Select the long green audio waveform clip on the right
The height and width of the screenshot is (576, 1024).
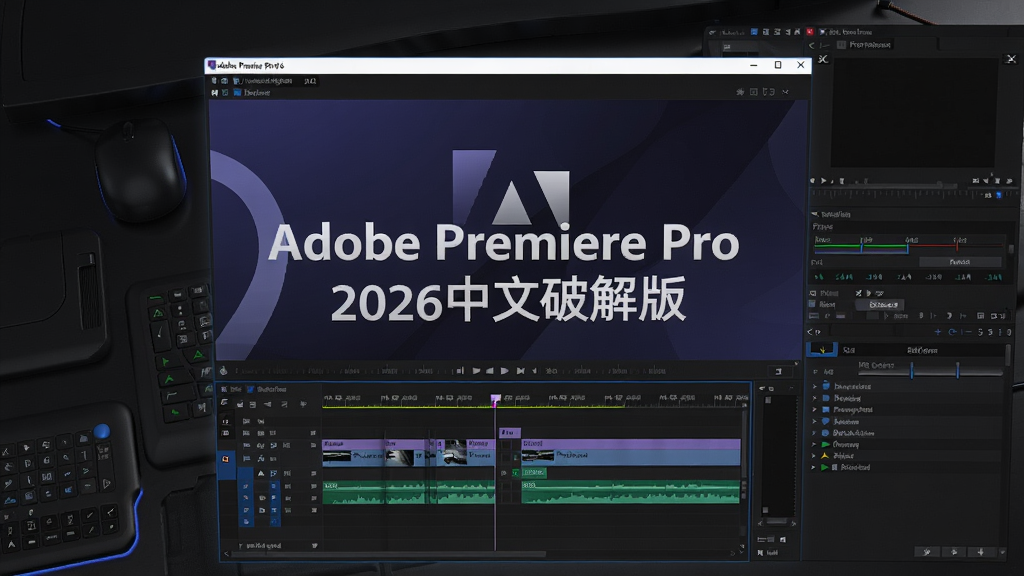click(x=631, y=492)
